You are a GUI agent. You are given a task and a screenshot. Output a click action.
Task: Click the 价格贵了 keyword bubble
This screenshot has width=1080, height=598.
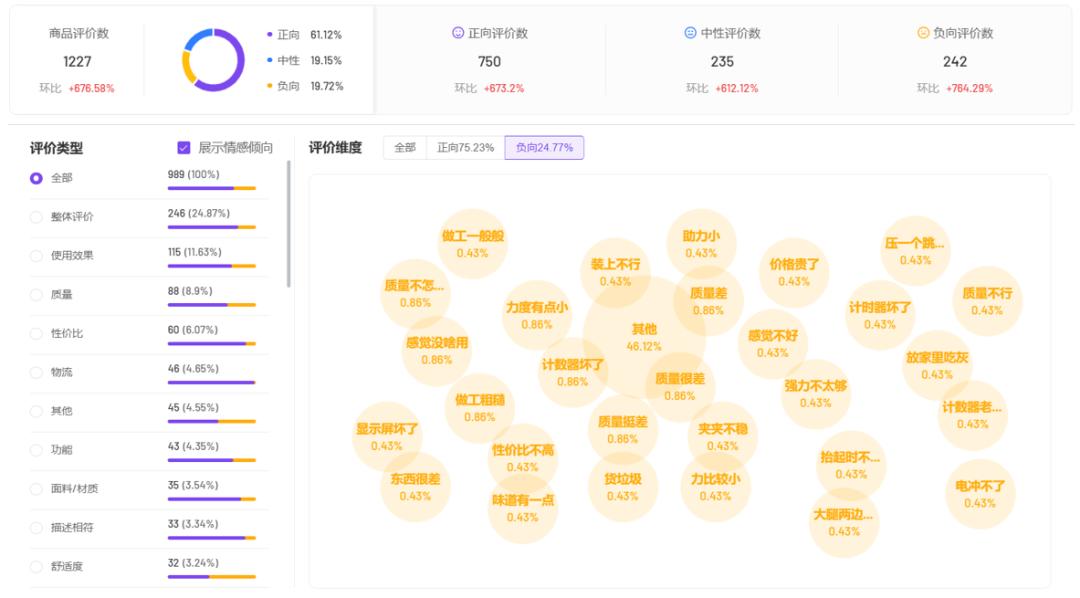(x=794, y=272)
